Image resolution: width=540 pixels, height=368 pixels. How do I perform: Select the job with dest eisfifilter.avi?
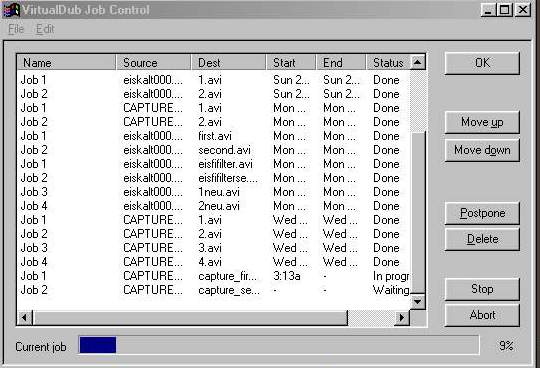[214, 164]
